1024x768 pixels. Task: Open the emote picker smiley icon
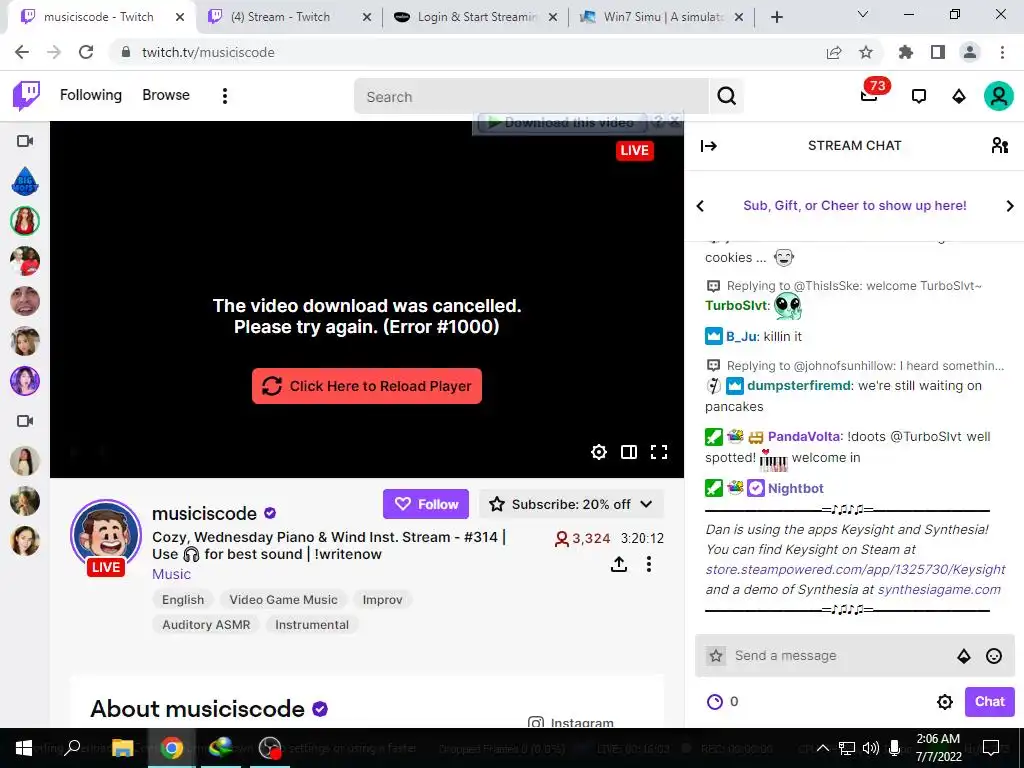point(993,656)
